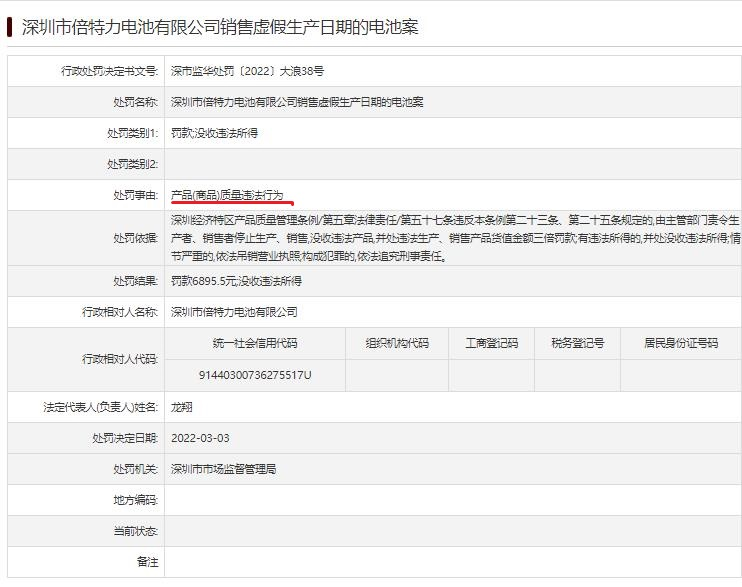Image resolution: width=742 pixels, height=587 pixels.
Task: Click the 处罚机关 label
Action: [x=135, y=469]
